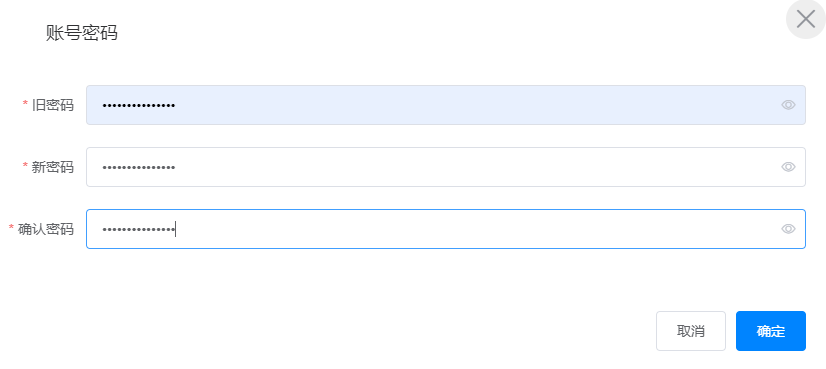The image size is (826, 369).
Task: Select the 确认密码 input field
Action: click(x=446, y=229)
